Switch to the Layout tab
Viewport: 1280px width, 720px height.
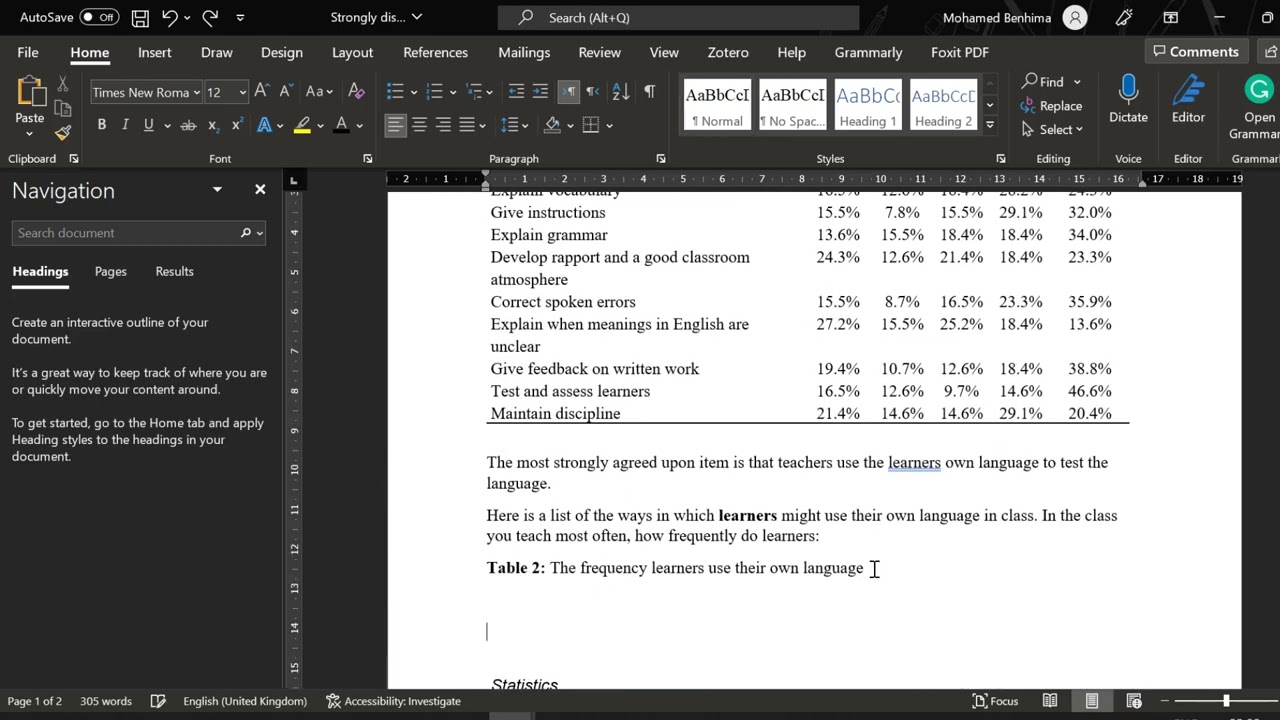click(352, 52)
